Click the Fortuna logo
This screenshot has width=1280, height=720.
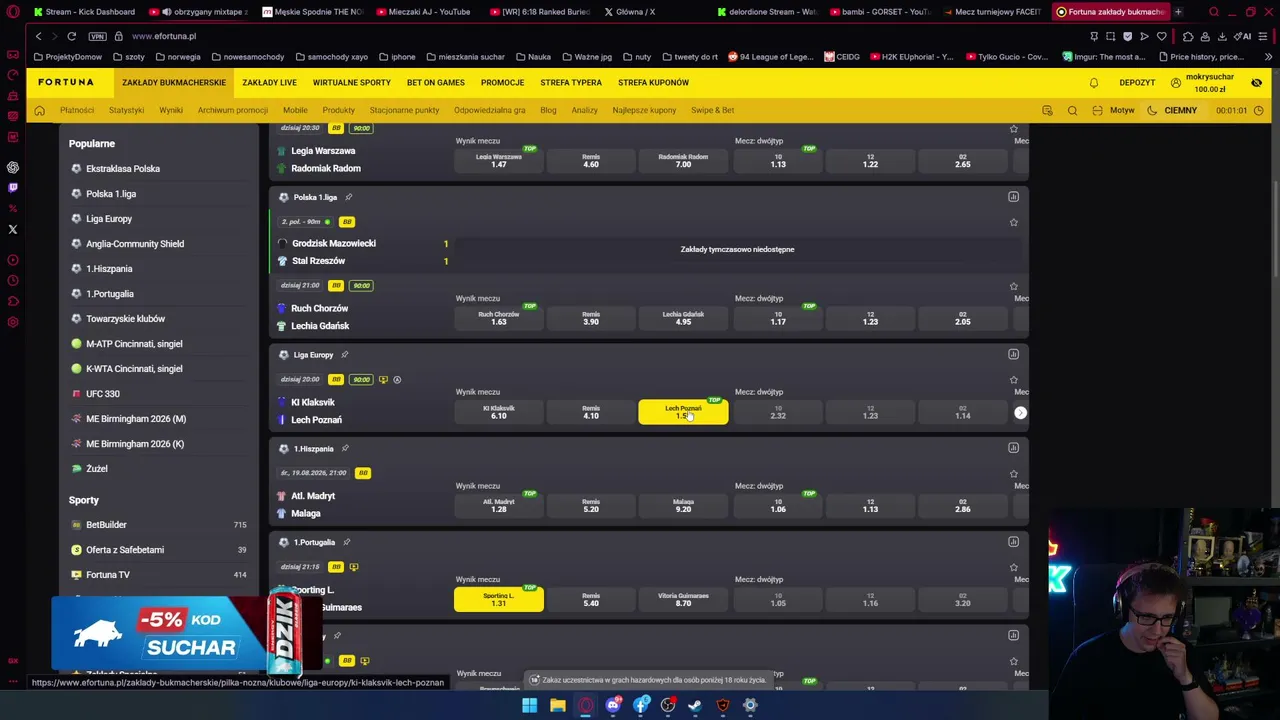pos(66,82)
